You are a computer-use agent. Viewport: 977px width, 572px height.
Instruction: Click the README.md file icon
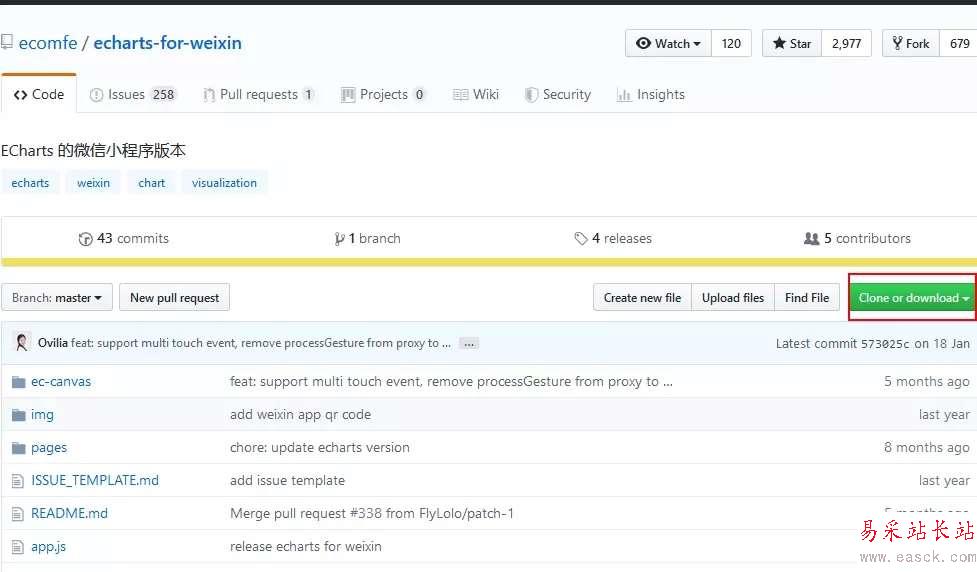tap(18, 514)
